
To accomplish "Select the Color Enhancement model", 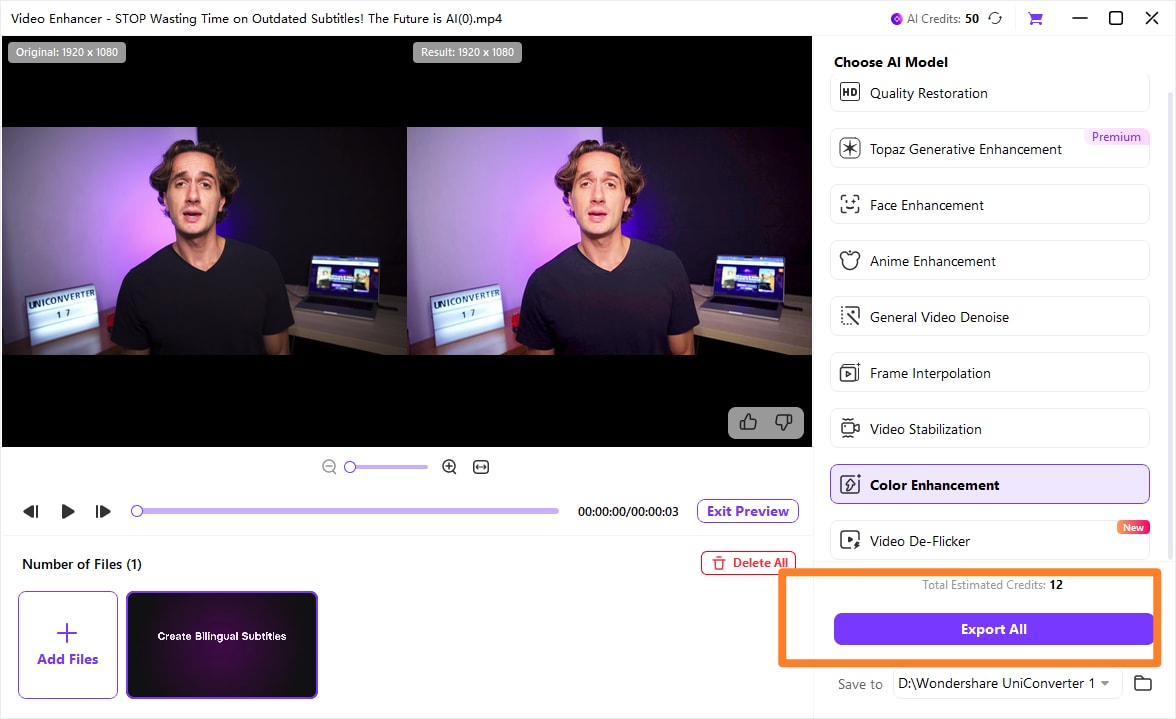I will [990, 484].
